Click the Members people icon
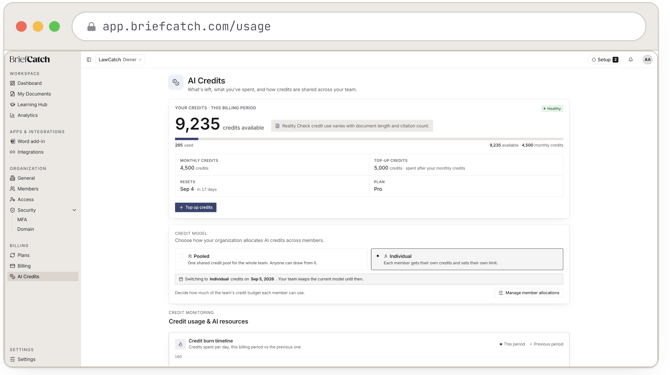The width and height of the screenshot is (670, 375). [x=12, y=189]
